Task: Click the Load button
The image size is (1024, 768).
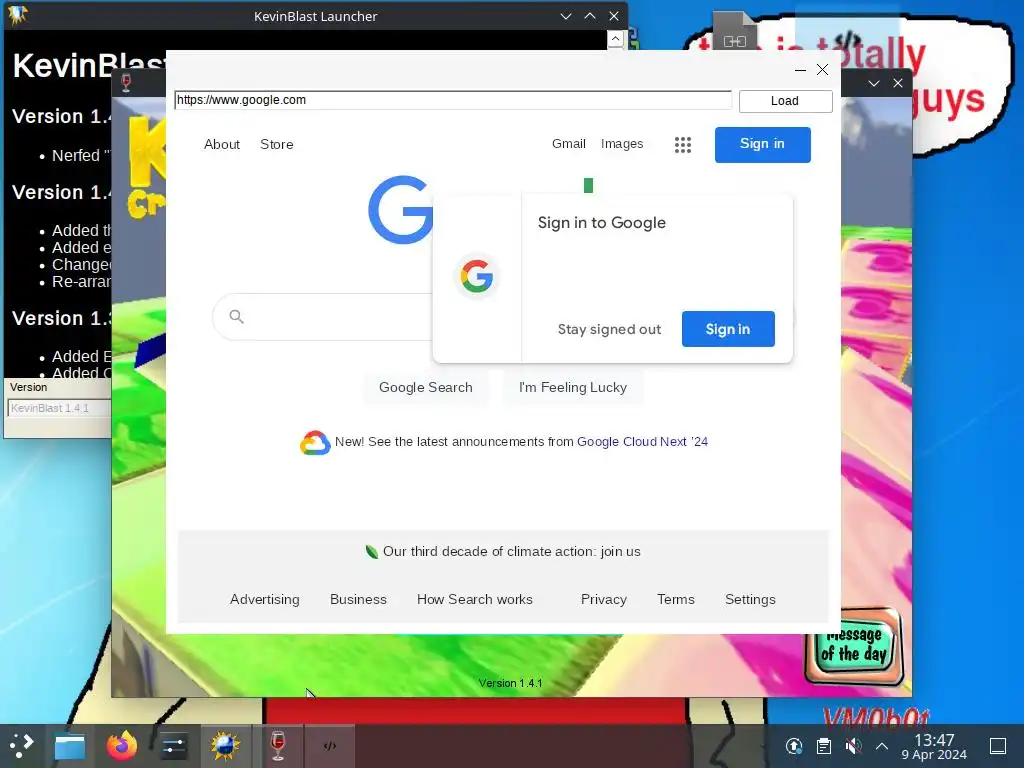Action: tap(785, 101)
